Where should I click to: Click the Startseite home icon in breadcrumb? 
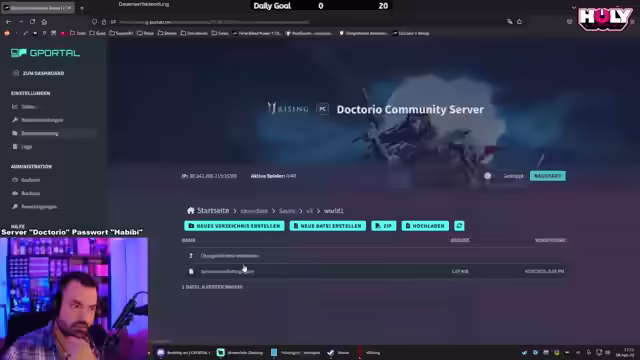191,211
